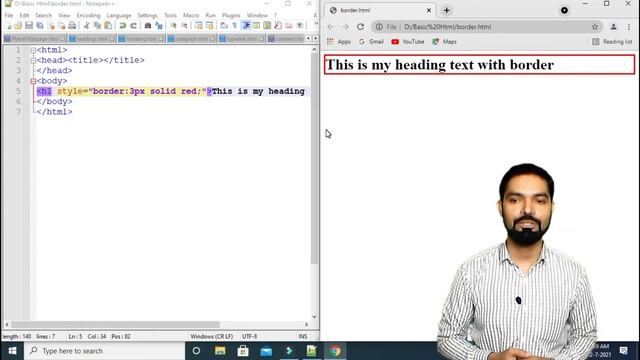
Task: Open the Search menu
Action: 43,15
